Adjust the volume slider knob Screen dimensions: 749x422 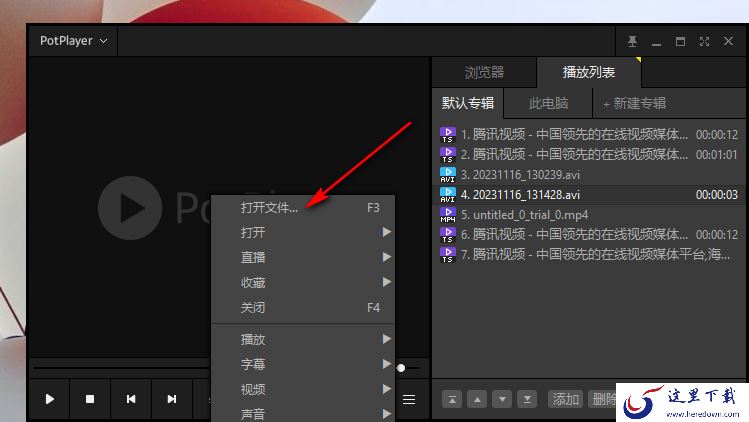(x=401, y=368)
